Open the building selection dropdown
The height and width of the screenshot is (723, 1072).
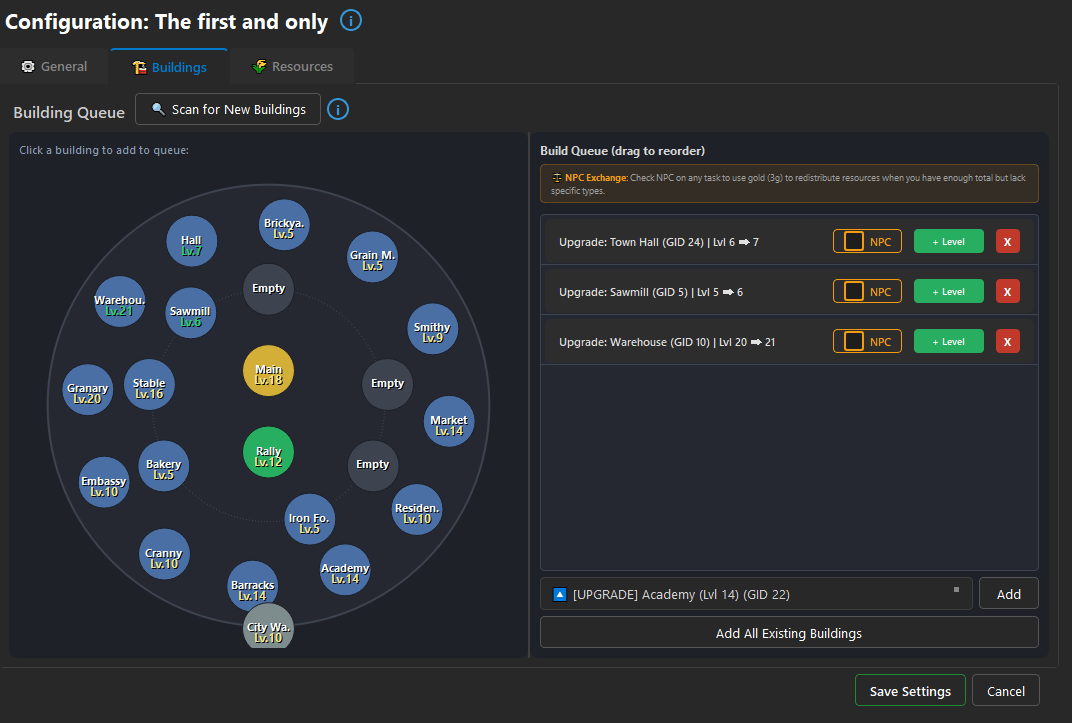[755, 593]
